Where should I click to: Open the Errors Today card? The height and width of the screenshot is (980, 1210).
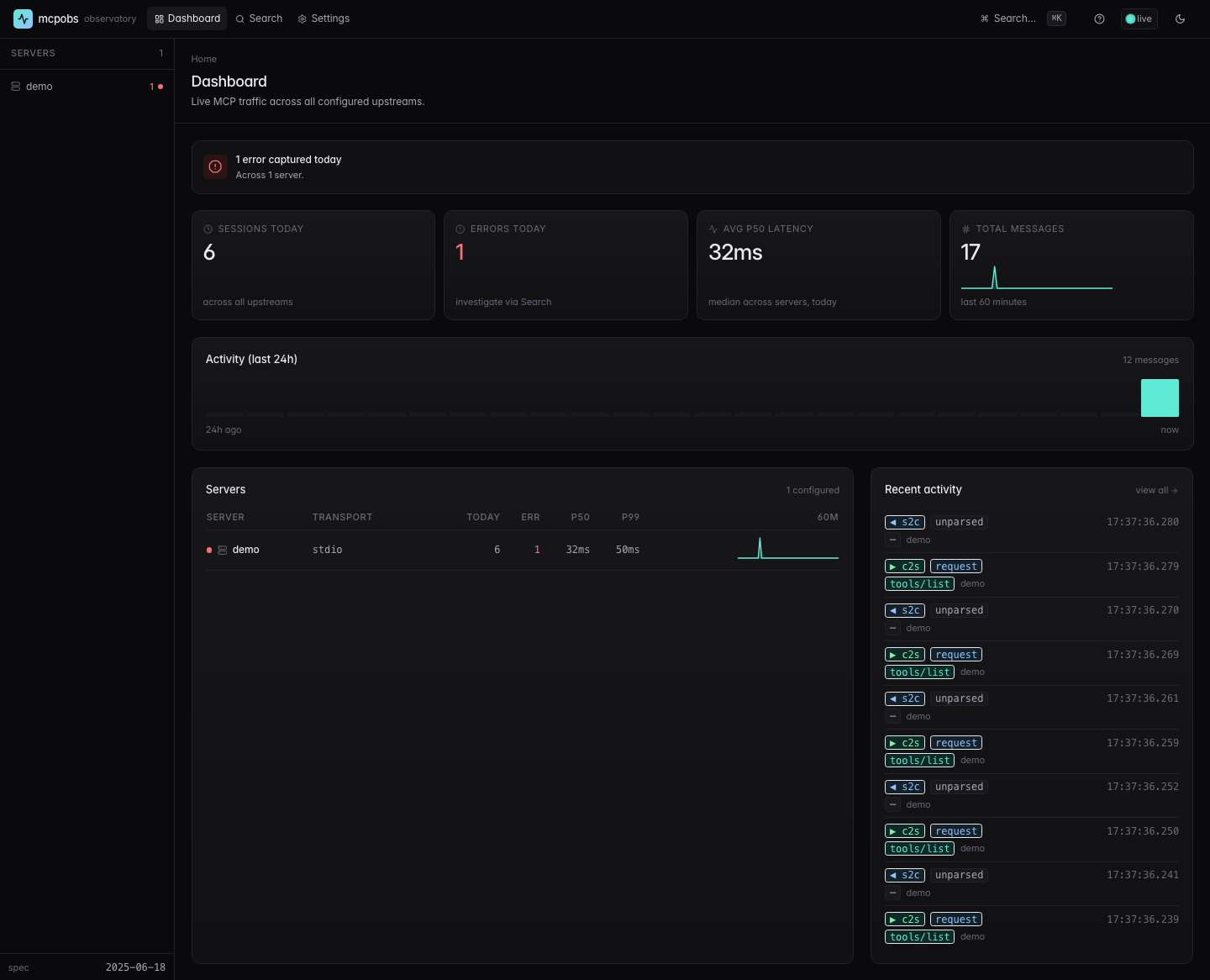(566, 265)
